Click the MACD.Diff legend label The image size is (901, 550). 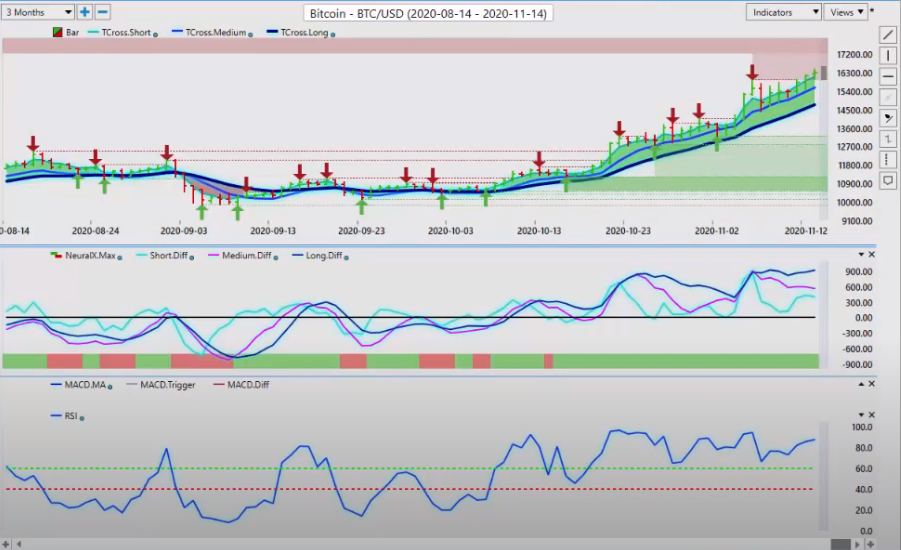coord(248,384)
